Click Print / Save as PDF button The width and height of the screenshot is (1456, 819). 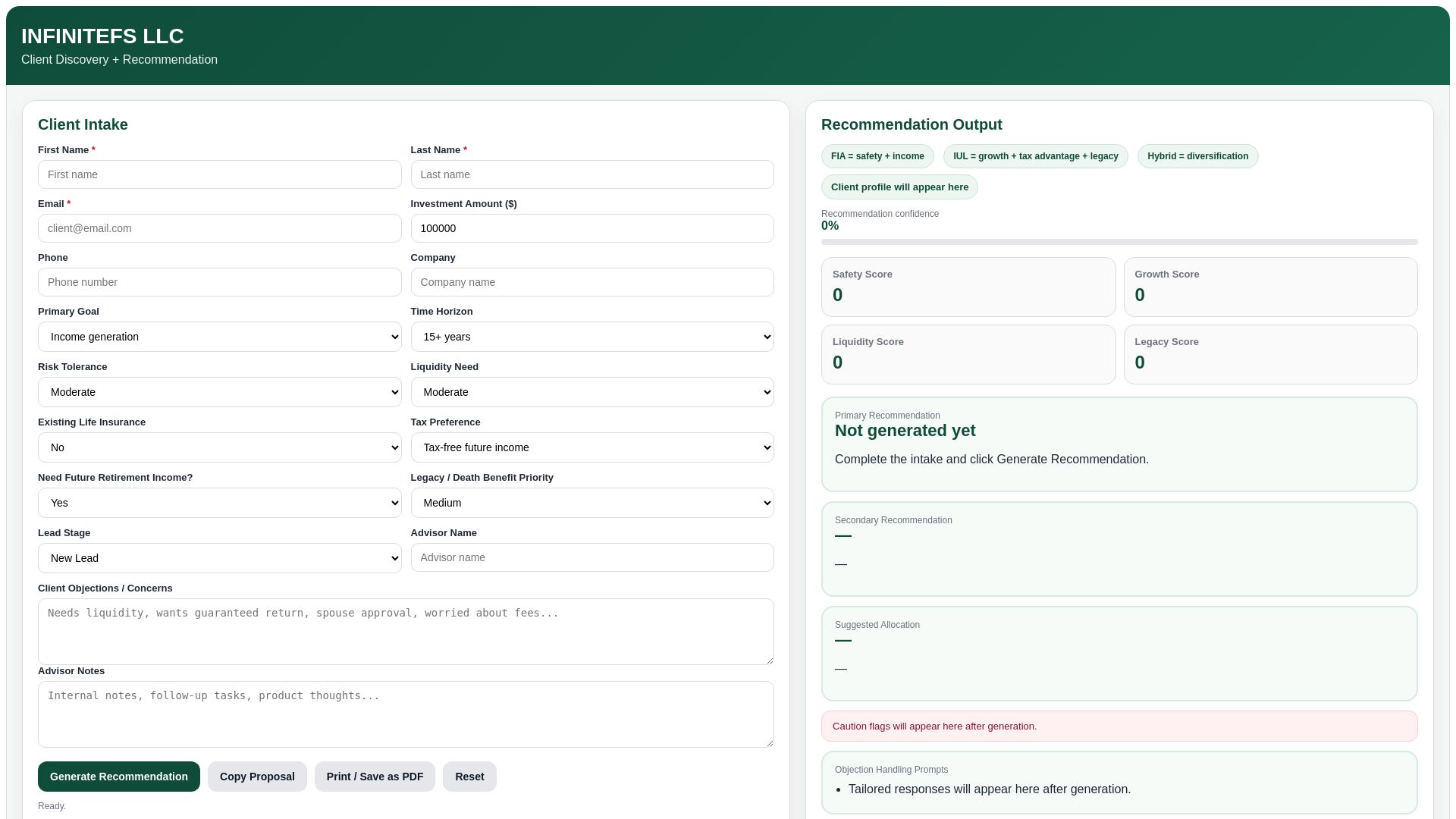click(375, 777)
